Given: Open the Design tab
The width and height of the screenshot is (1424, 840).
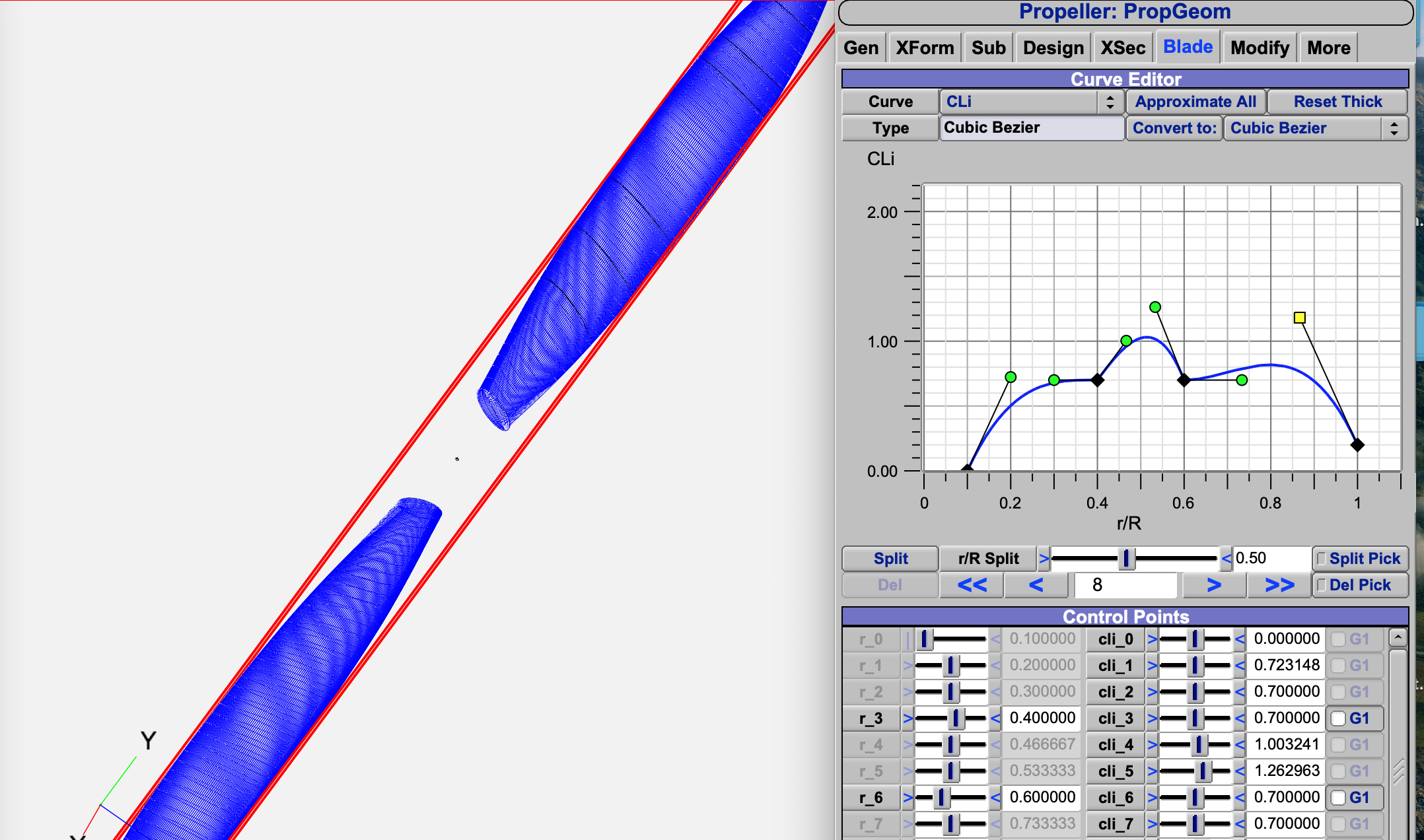Looking at the screenshot, I should [x=1053, y=48].
